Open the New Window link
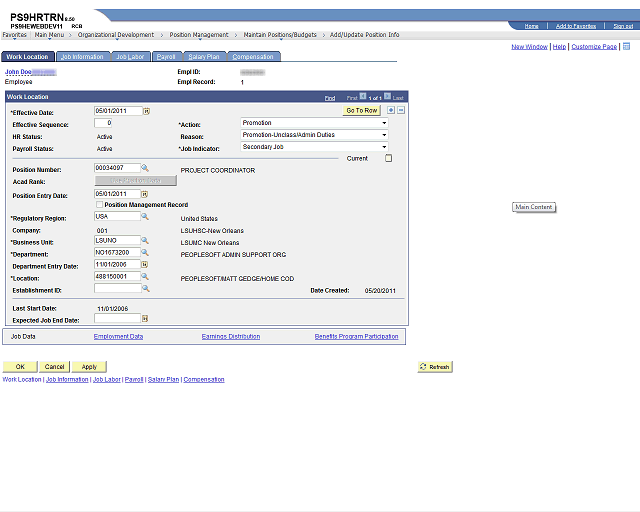This screenshot has height=512, width=640. [x=529, y=47]
